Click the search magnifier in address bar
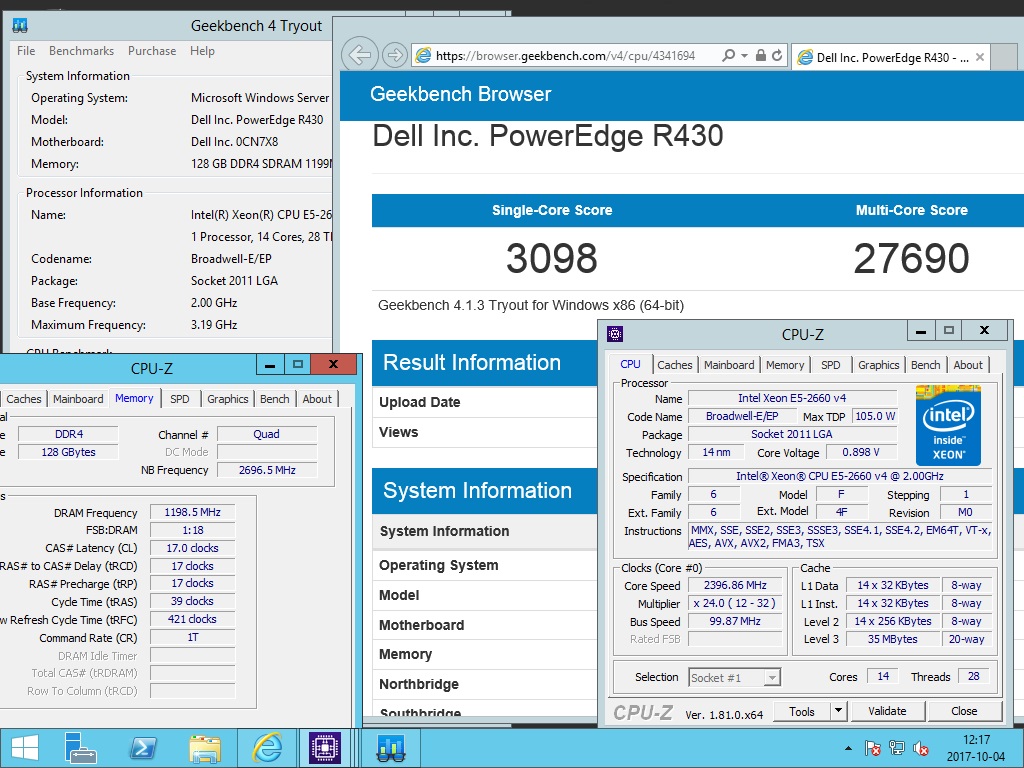The width and height of the screenshot is (1024, 768). [x=728, y=56]
